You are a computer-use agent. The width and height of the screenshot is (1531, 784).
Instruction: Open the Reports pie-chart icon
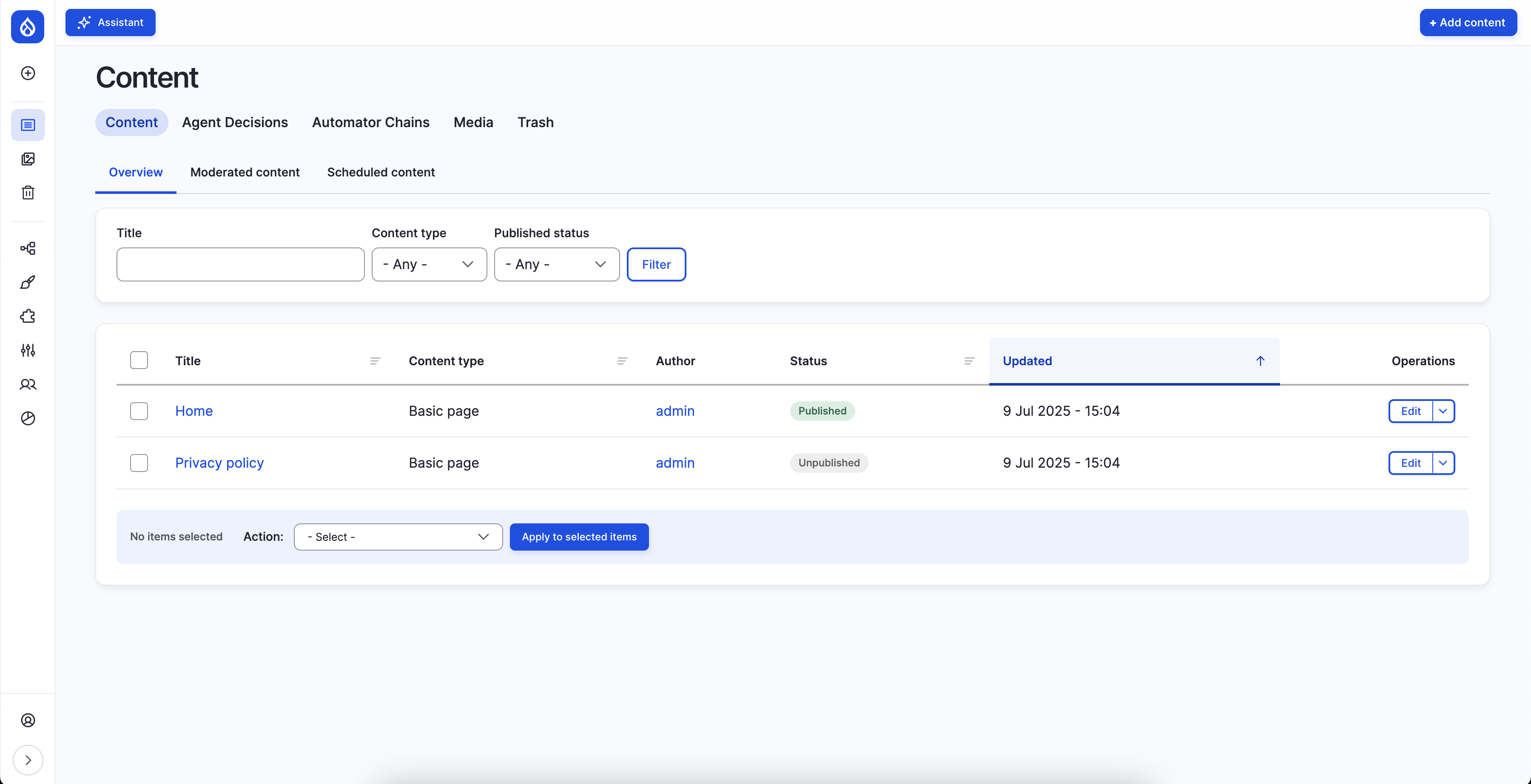click(x=28, y=418)
